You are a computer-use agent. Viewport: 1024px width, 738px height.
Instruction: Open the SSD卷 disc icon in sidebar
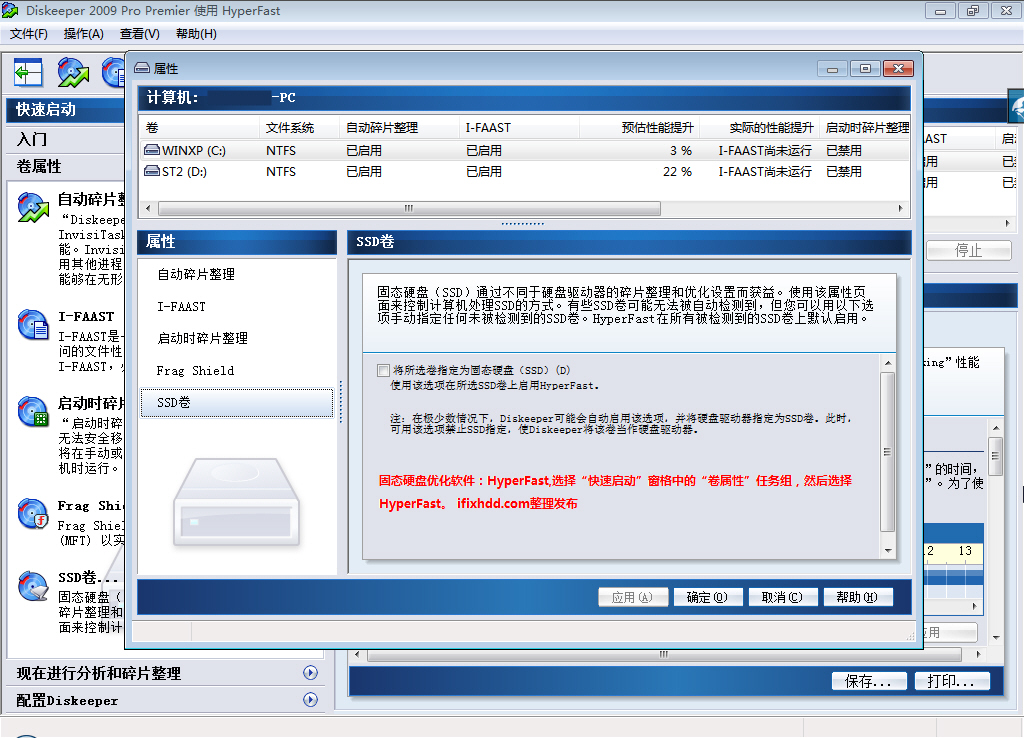tap(33, 586)
